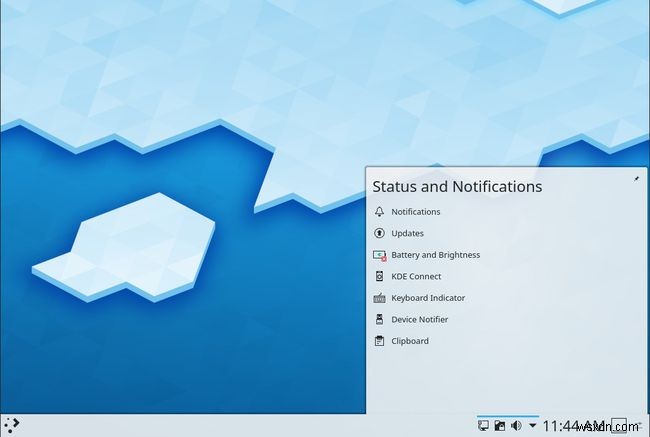Select the Notifications label
The width and height of the screenshot is (650, 437).
click(416, 212)
